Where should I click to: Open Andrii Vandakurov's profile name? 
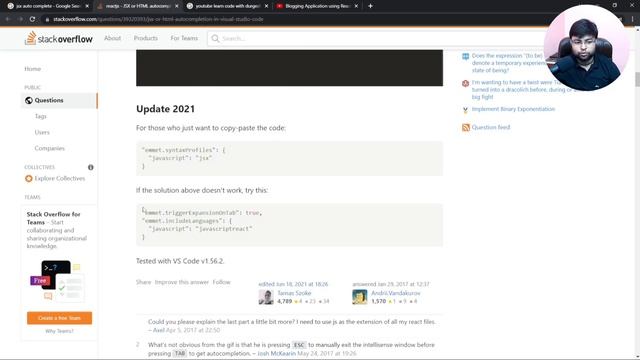[396, 293]
